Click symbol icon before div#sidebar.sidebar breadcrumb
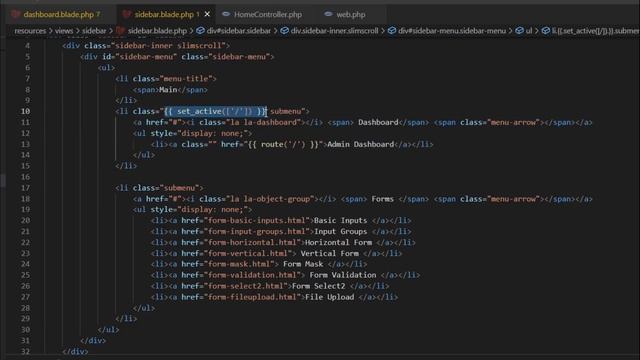The image size is (640, 360). coord(200,31)
